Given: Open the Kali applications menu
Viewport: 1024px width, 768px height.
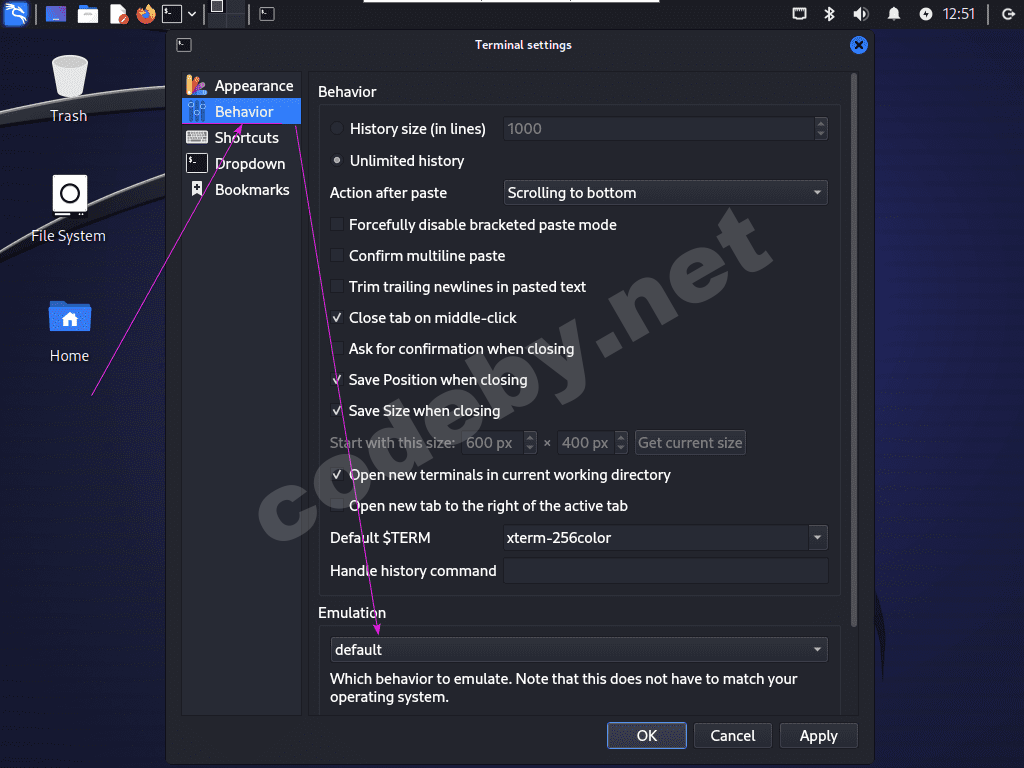Looking at the screenshot, I should pyautogui.click(x=16, y=14).
